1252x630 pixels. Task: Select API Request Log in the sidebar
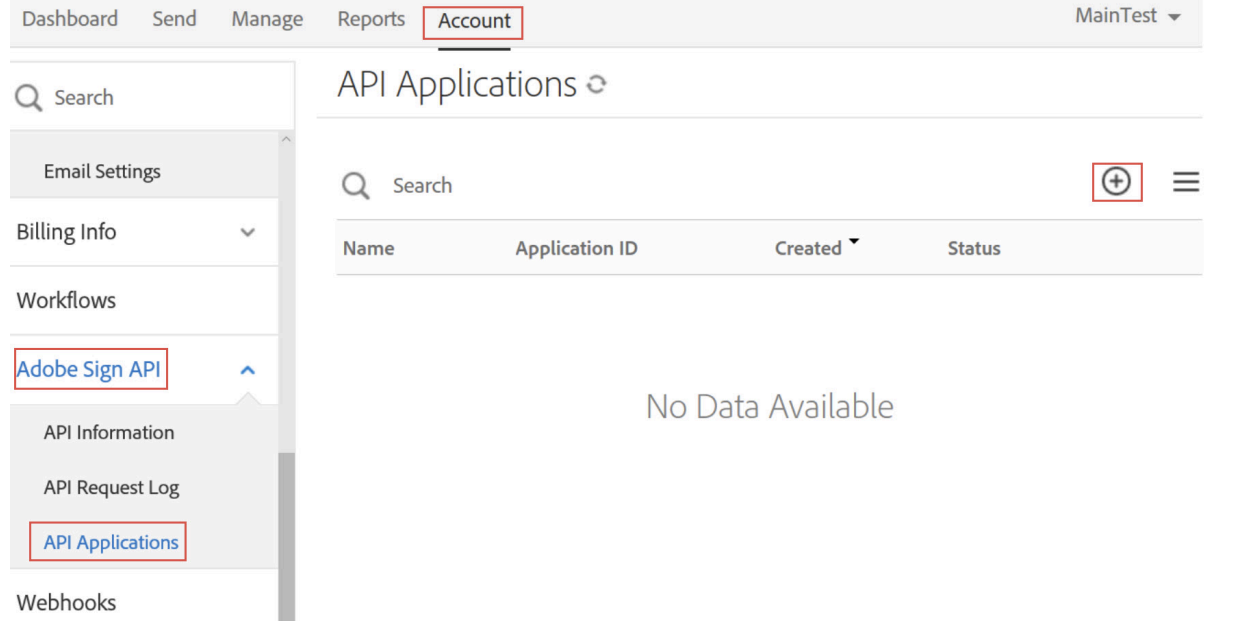click(111, 488)
